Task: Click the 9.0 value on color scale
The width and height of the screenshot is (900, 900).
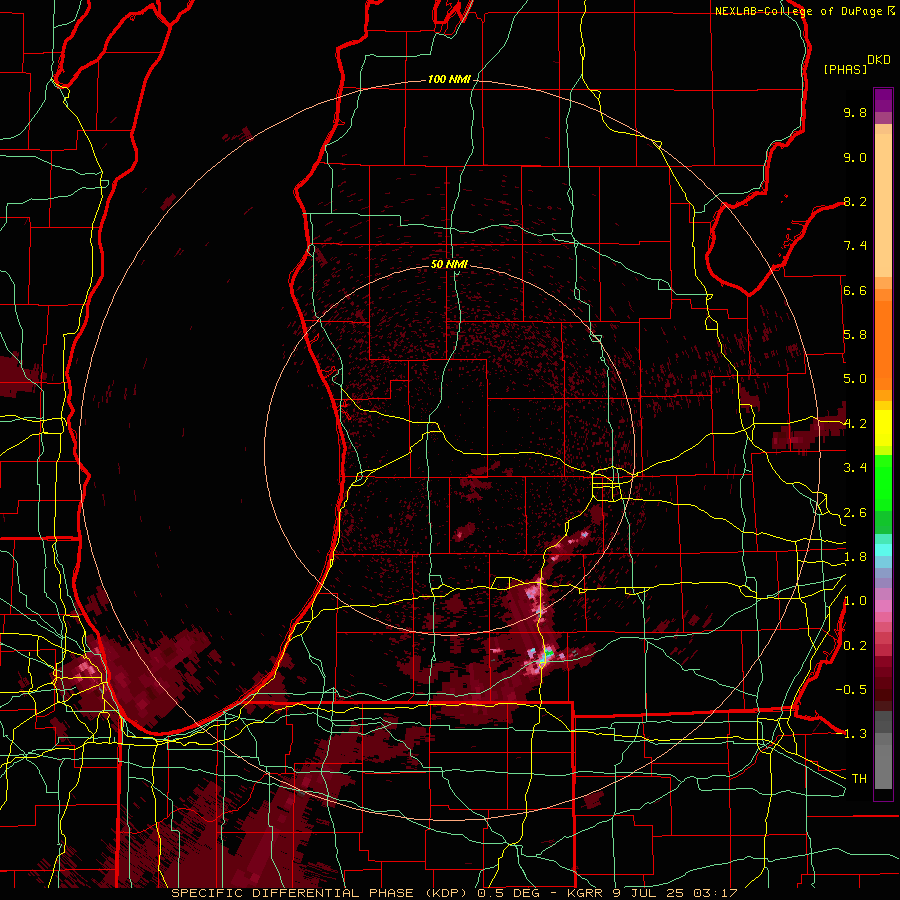Action: coord(855,157)
